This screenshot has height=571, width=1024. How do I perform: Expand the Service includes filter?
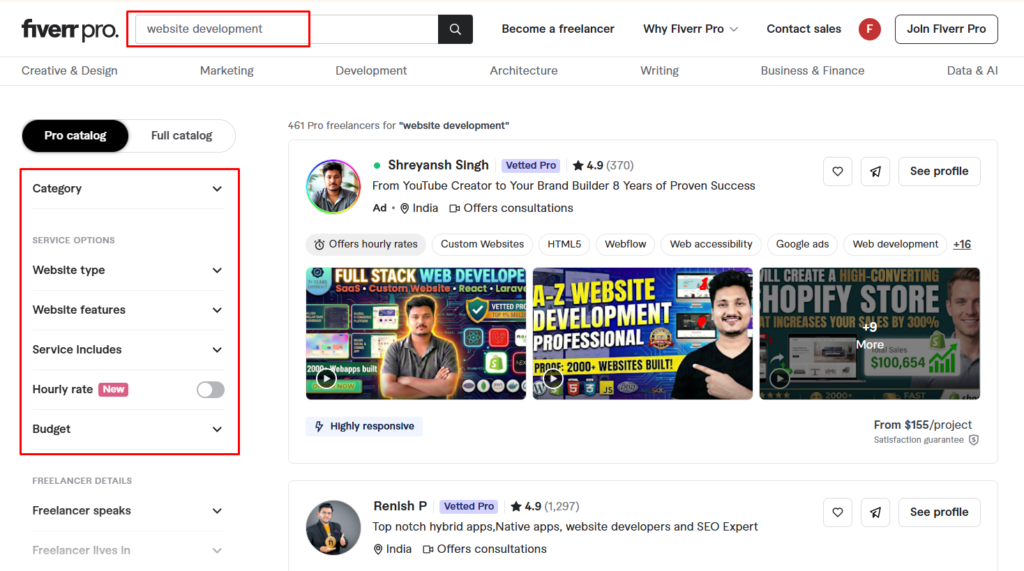127,350
